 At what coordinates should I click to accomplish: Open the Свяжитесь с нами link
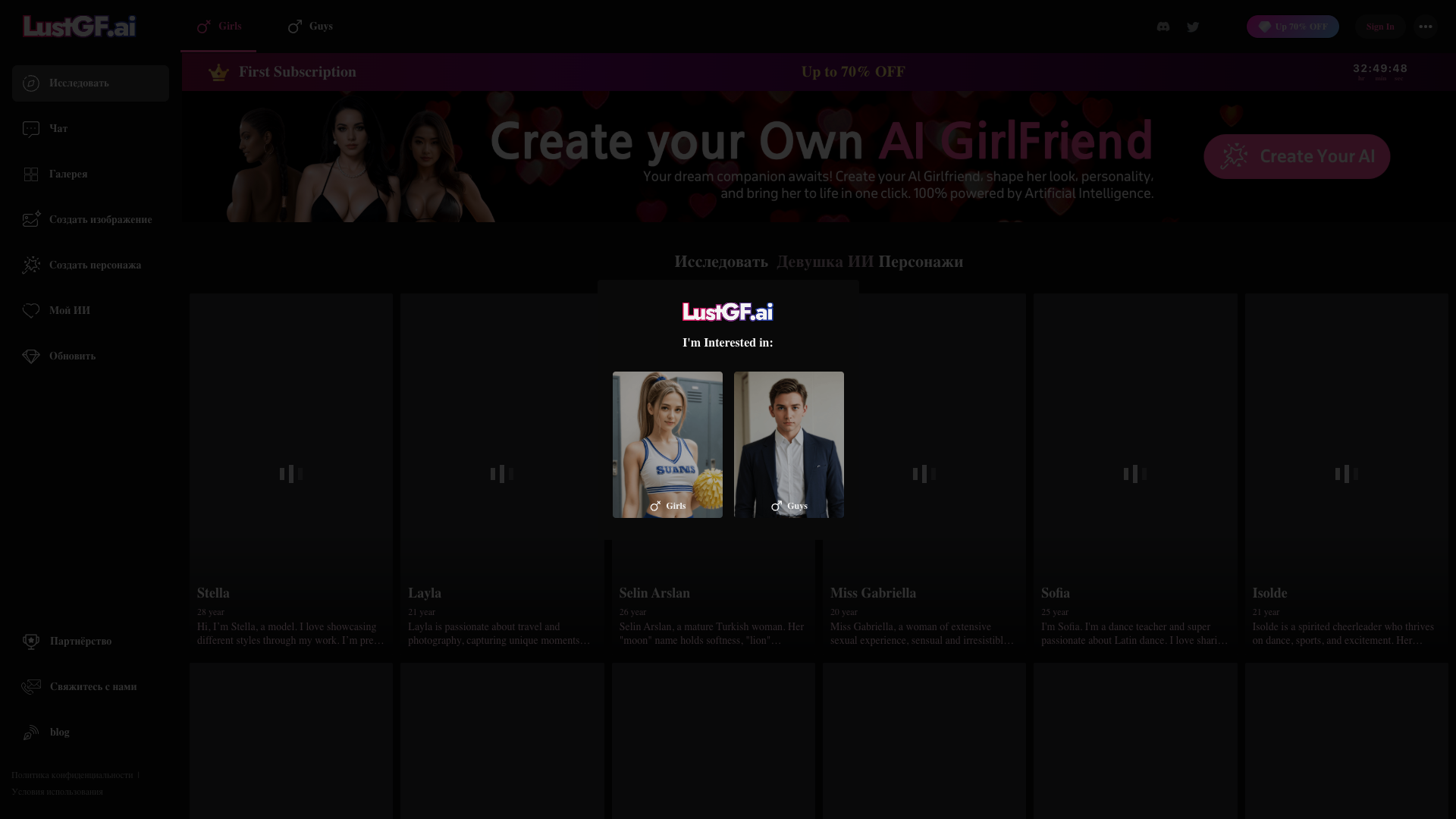click(x=90, y=687)
